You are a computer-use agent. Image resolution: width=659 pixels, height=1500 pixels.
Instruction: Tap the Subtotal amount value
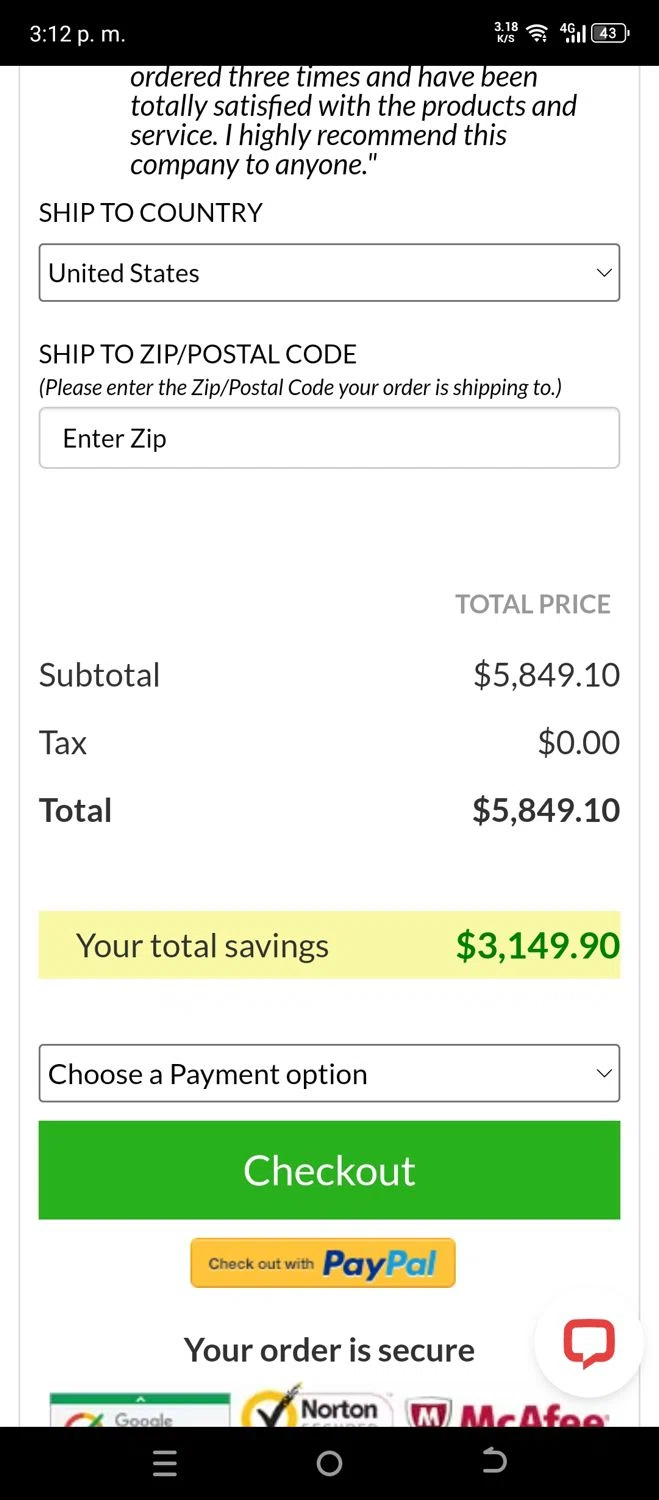pos(547,675)
